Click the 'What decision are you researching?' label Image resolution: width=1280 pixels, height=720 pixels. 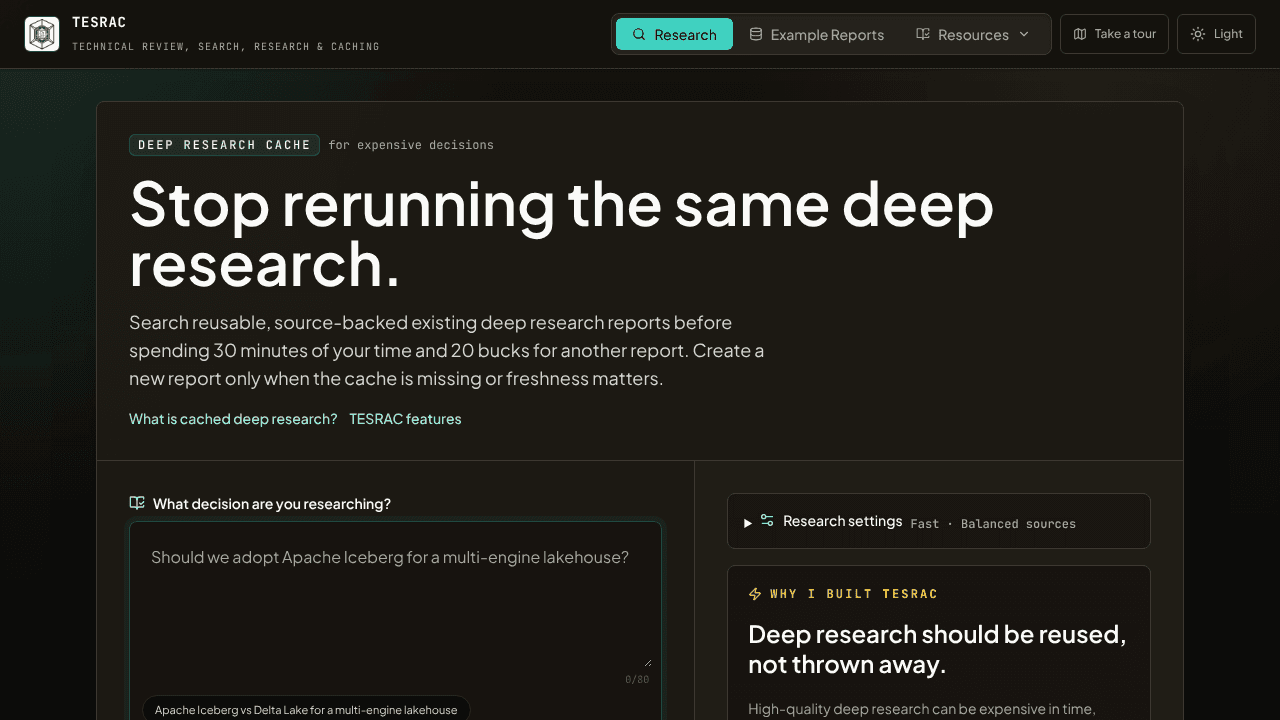tap(272, 504)
